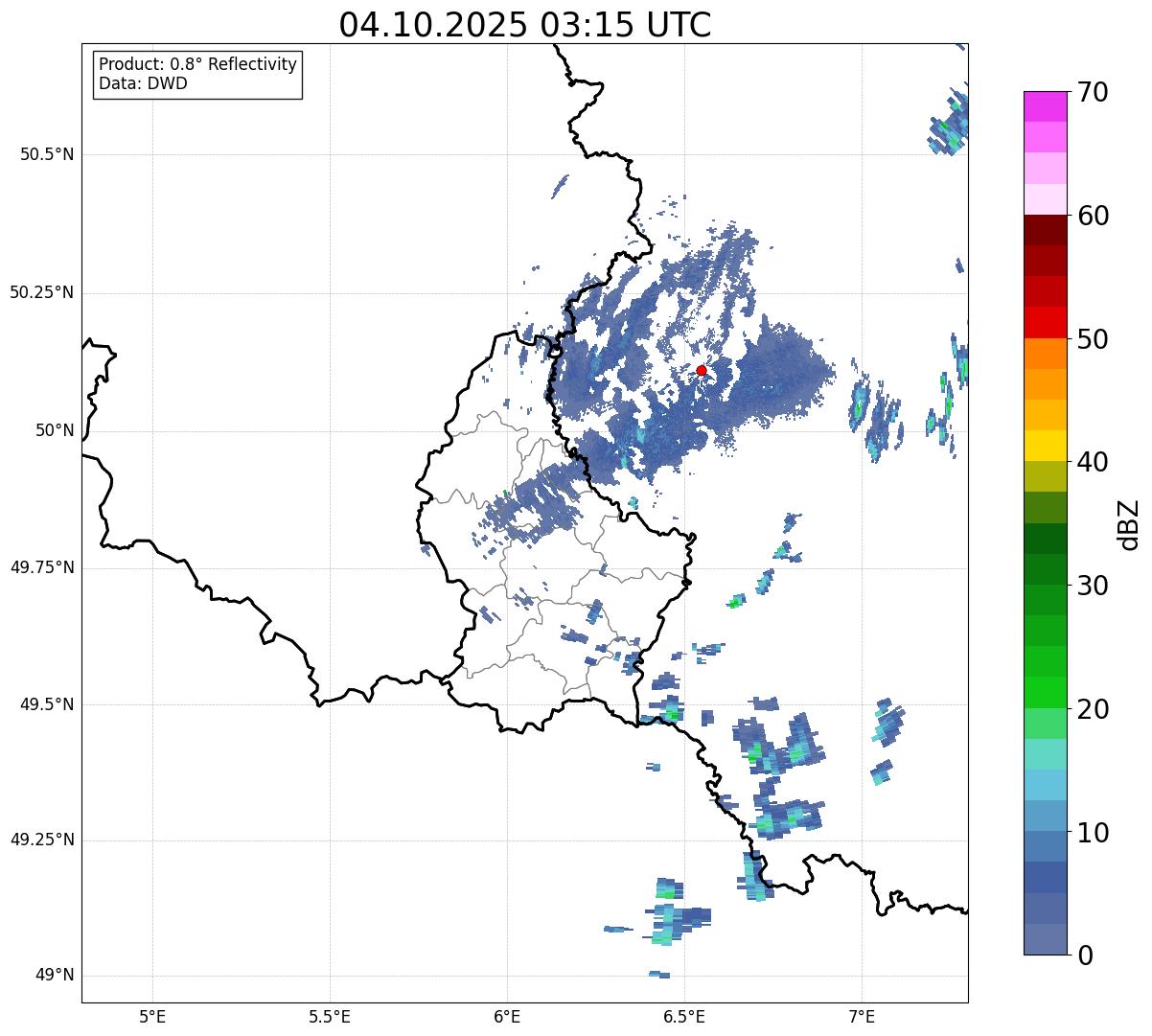Screen dimensions: 1152x1036
Task: Click the orange colorbar segment below 50
Action: point(1045,354)
